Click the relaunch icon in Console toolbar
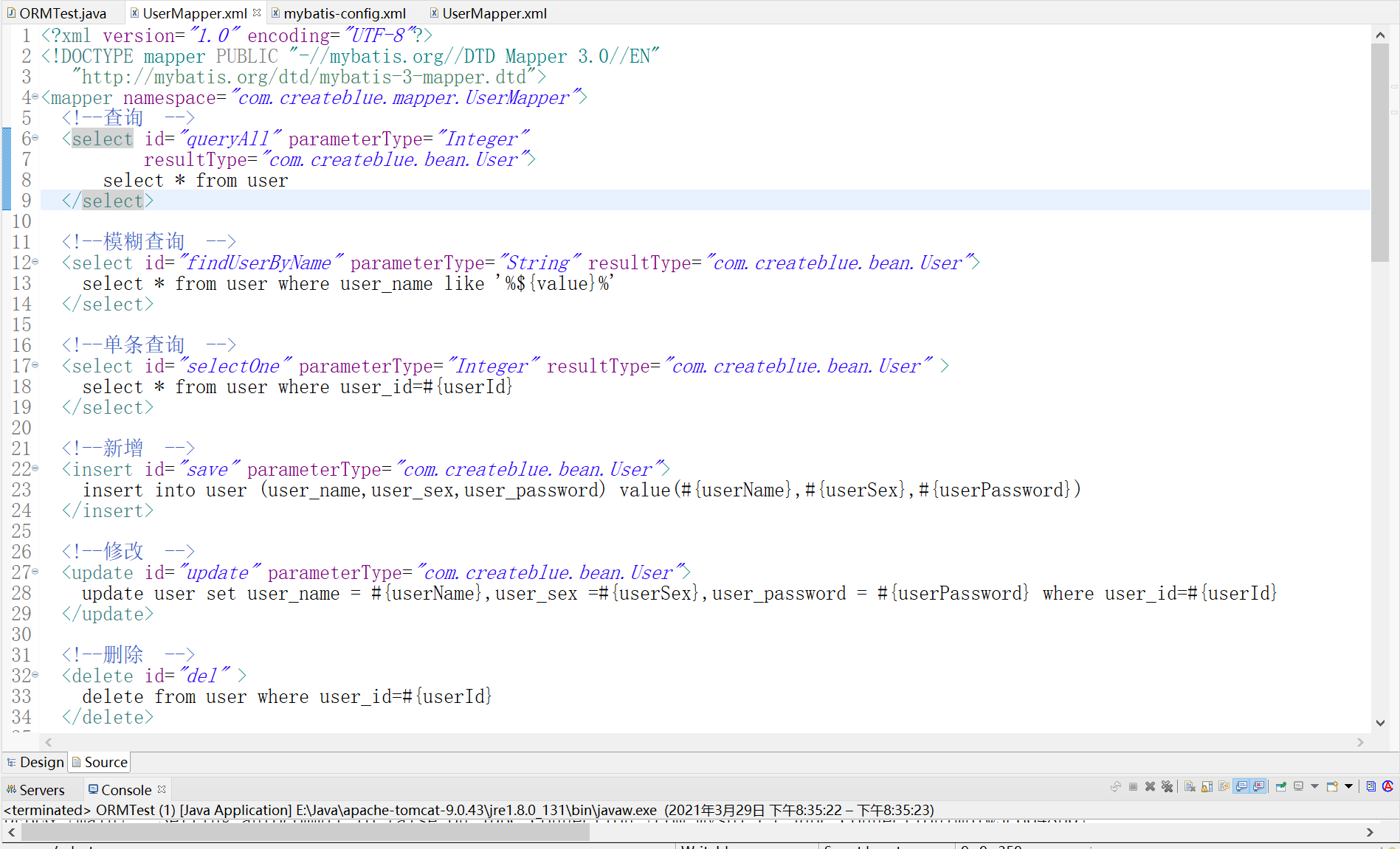The image size is (1400, 849). coord(1116,786)
